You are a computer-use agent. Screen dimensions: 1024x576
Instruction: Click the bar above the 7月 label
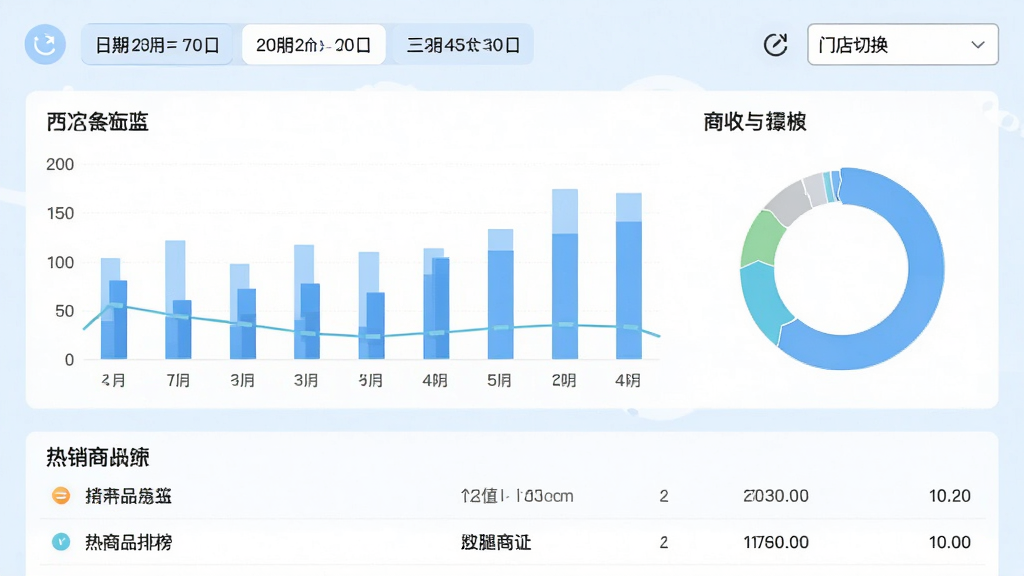pyautogui.click(x=178, y=300)
